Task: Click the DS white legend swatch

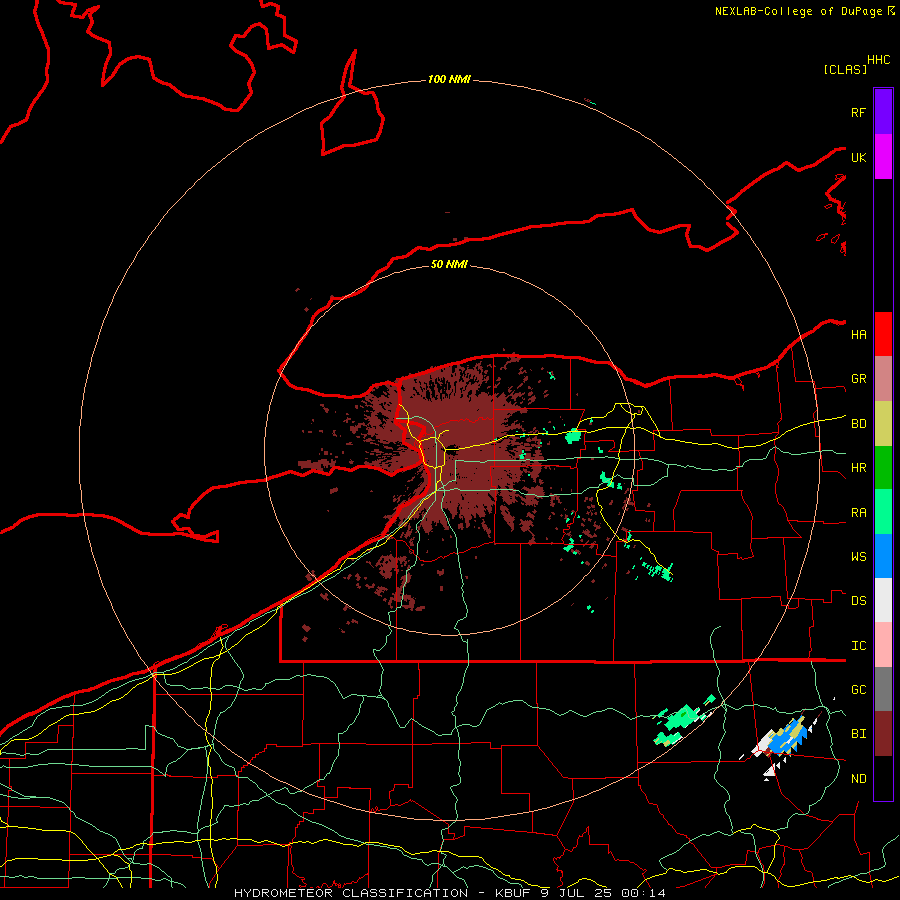Action: (x=883, y=600)
